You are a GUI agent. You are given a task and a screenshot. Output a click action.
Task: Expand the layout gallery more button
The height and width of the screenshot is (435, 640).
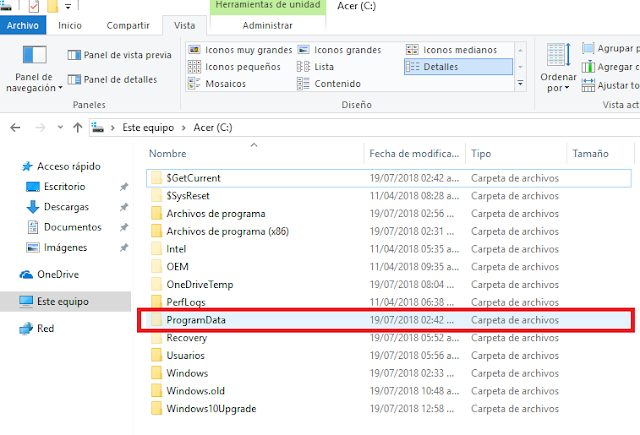coord(520,83)
